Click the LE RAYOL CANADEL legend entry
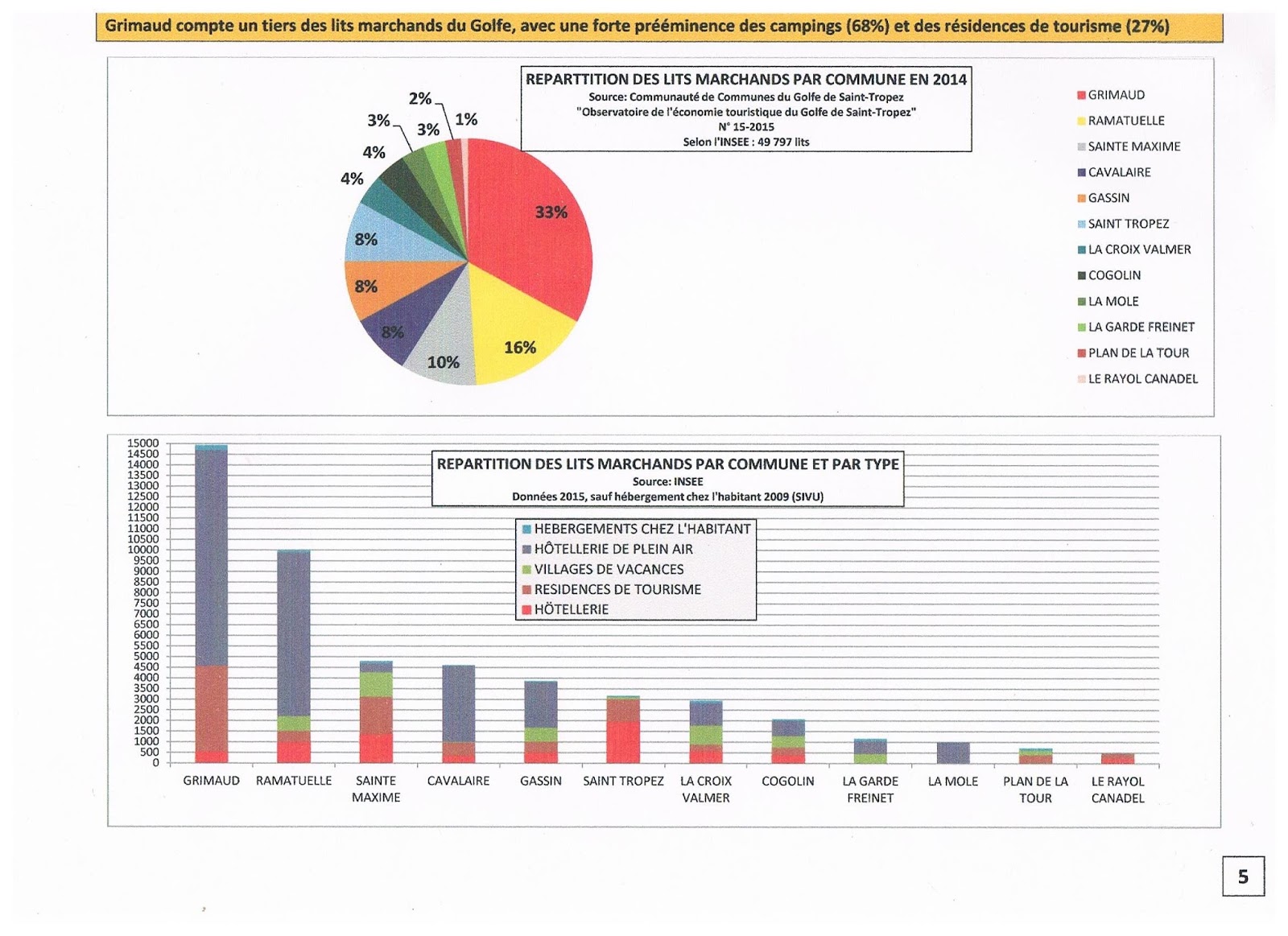The height and width of the screenshot is (936, 1288). tap(1137, 378)
